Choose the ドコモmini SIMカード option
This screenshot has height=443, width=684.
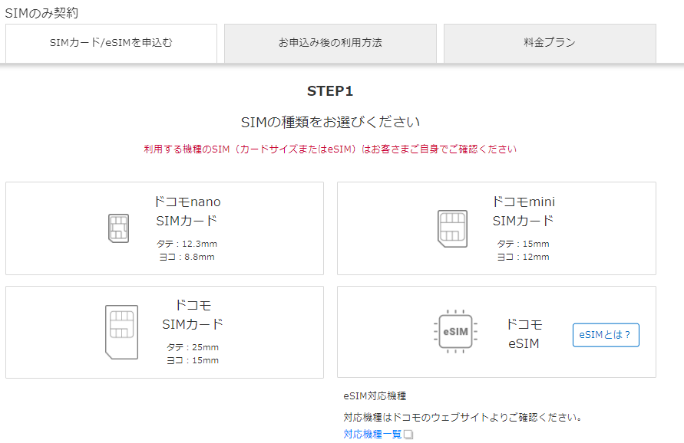pyautogui.click(x=496, y=228)
